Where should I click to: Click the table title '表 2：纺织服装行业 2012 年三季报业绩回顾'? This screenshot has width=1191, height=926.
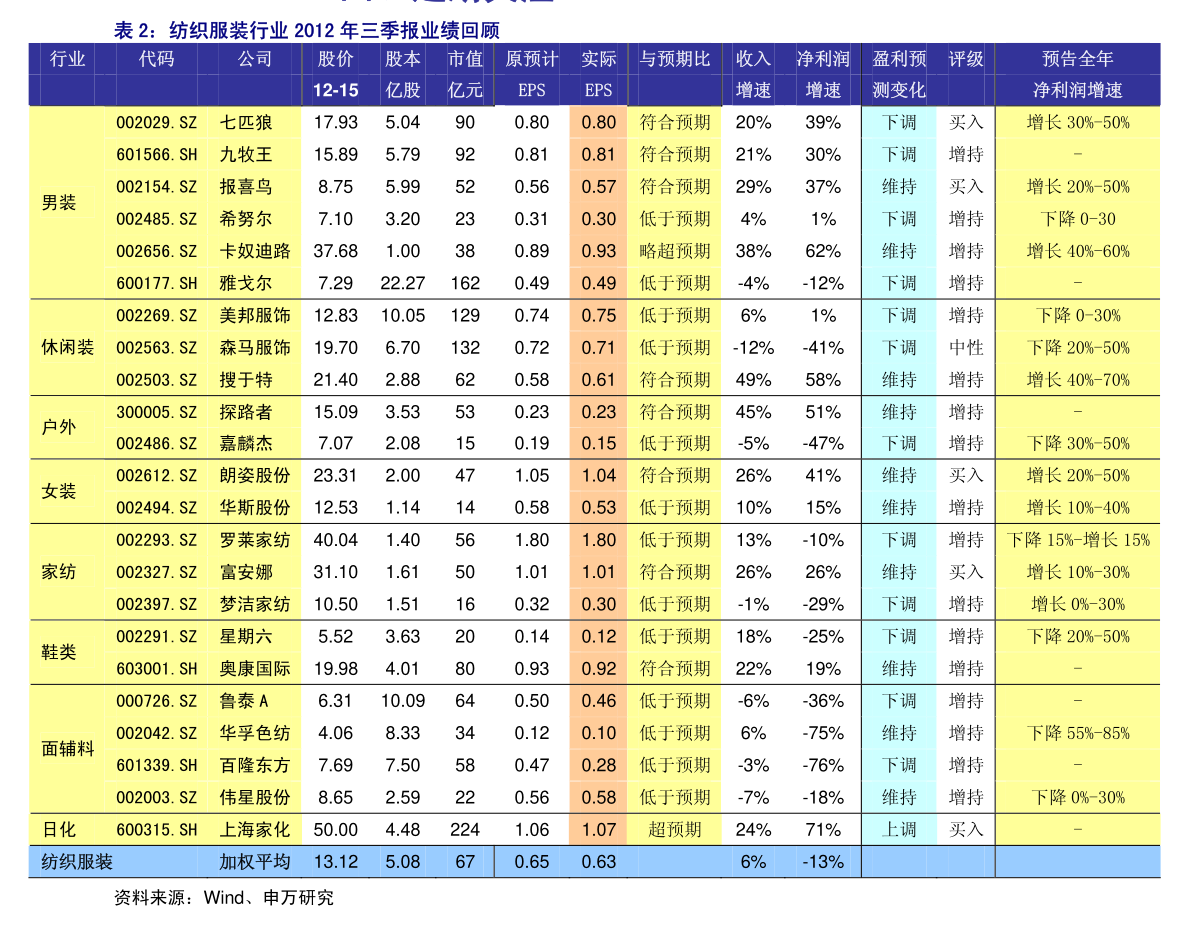(x=306, y=30)
